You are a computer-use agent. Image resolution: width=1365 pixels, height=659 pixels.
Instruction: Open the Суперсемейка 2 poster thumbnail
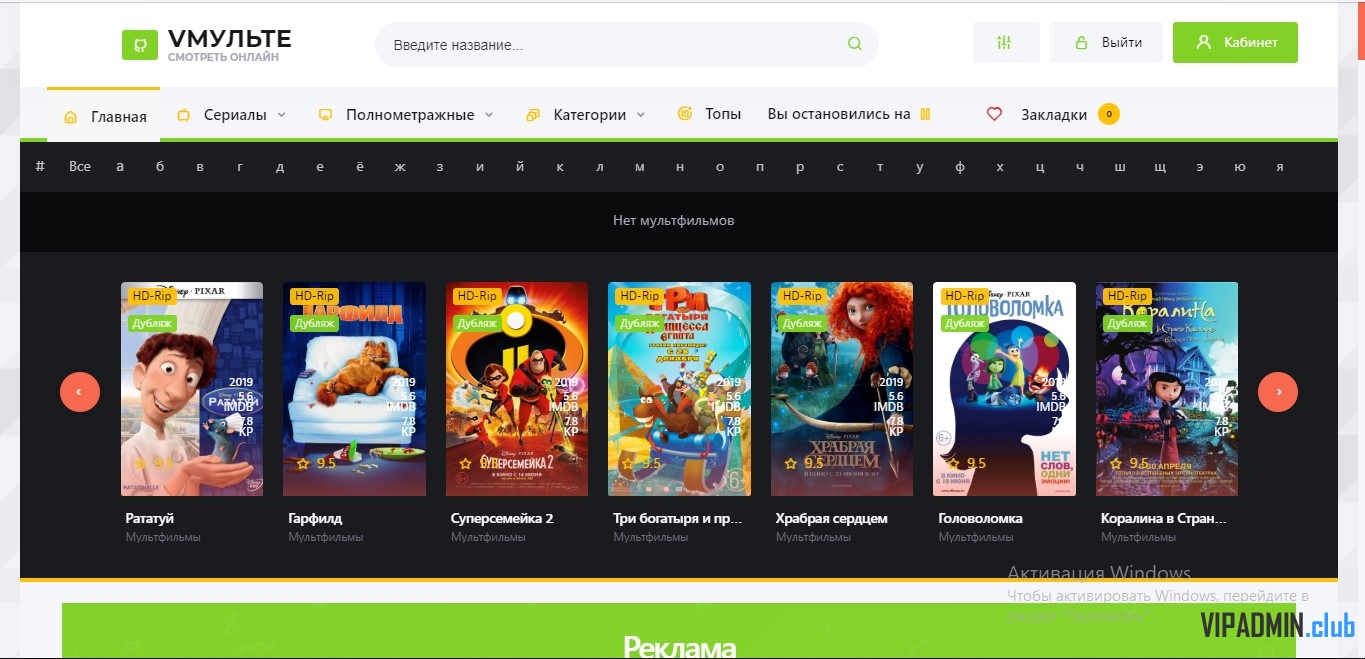pyautogui.click(x=517, y=389)
